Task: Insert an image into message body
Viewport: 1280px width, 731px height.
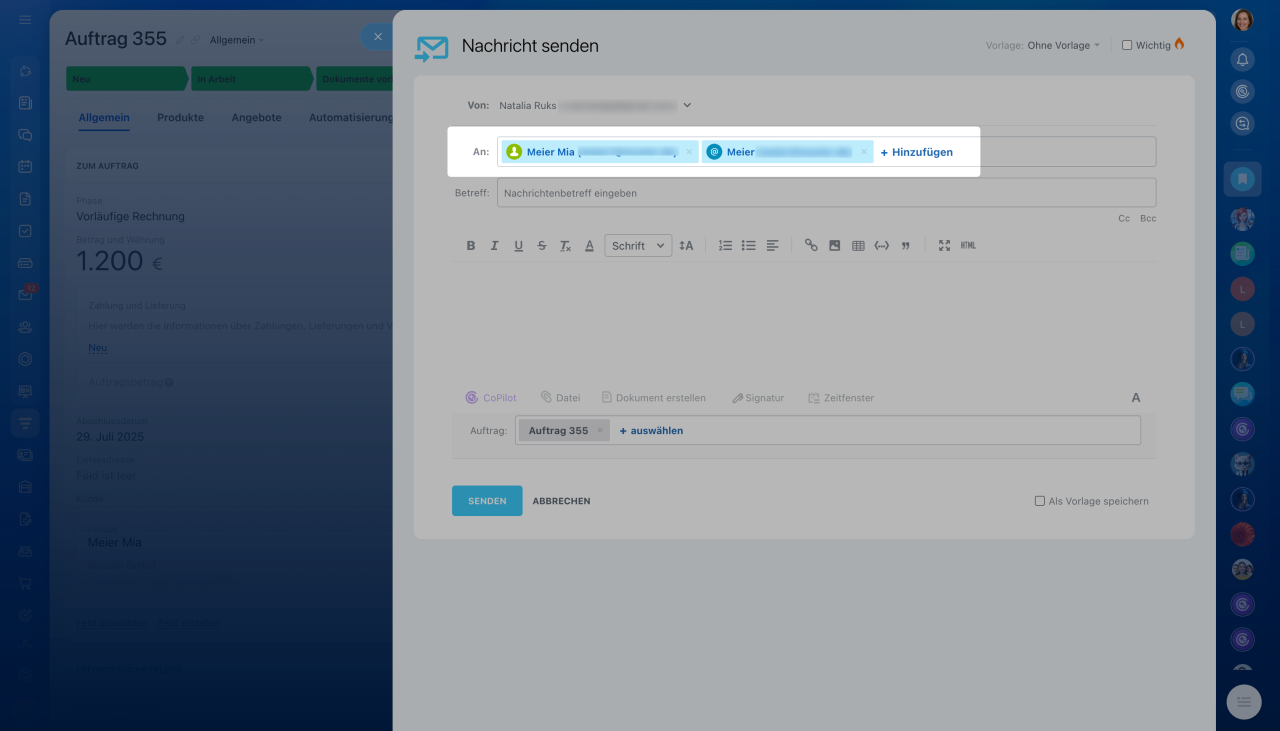Action: pos(834,246)
